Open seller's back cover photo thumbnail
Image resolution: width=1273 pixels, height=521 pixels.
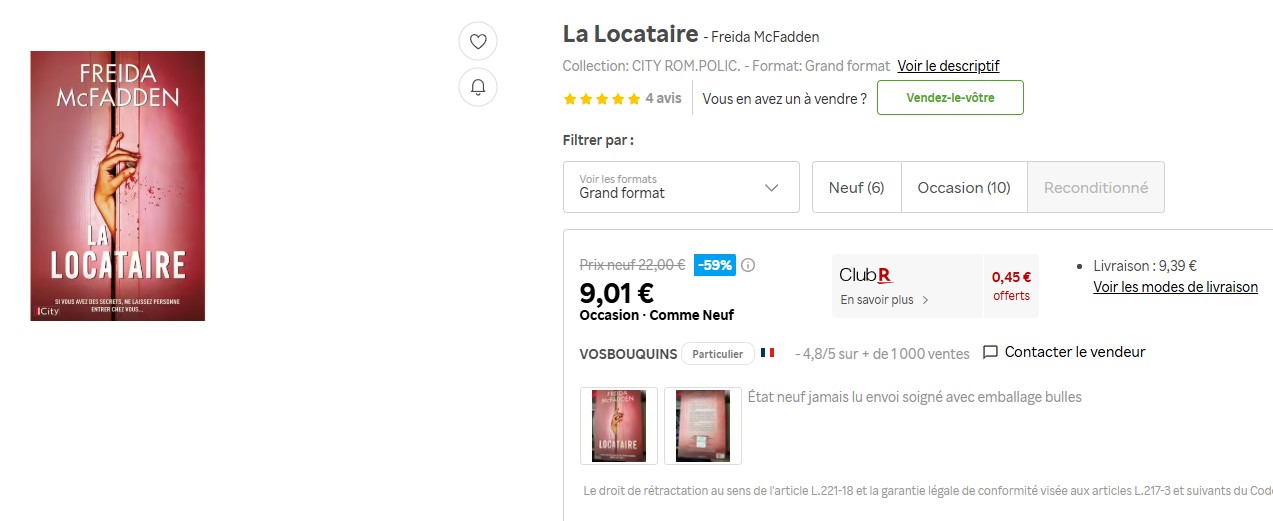(x=703, y=426)
